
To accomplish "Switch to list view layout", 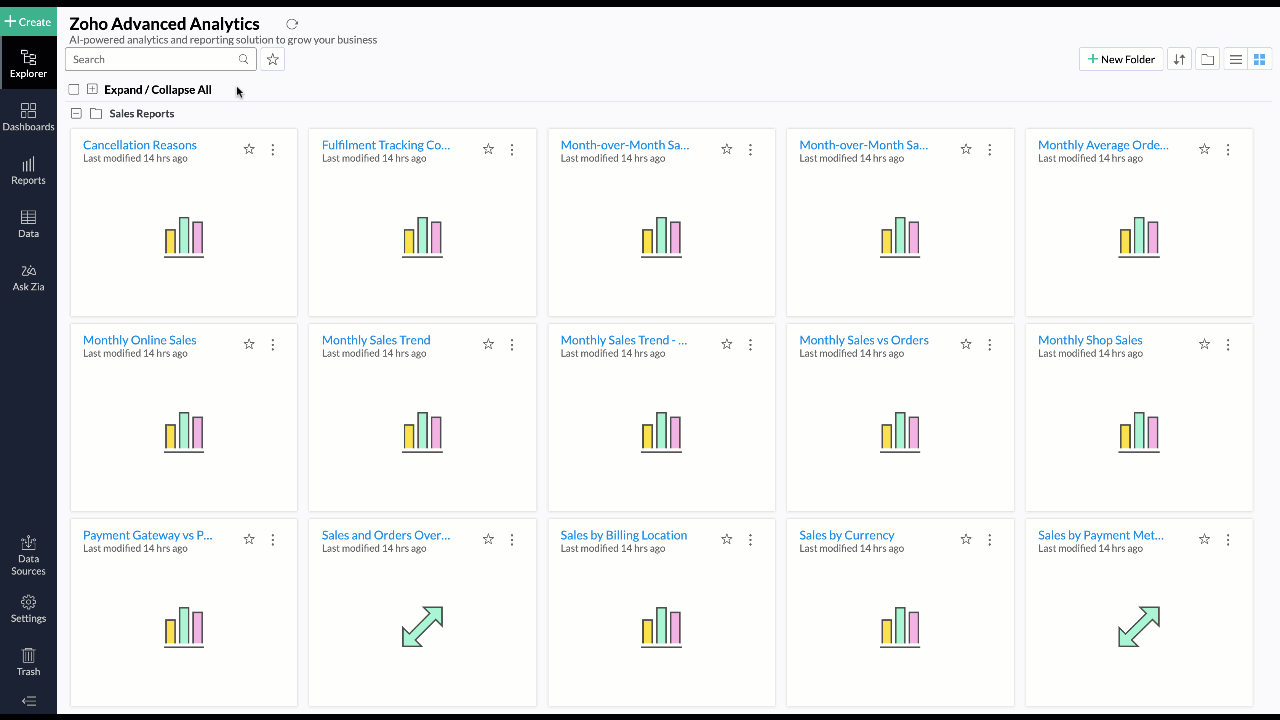I will pyautogui.click(x=1236, y=60).
